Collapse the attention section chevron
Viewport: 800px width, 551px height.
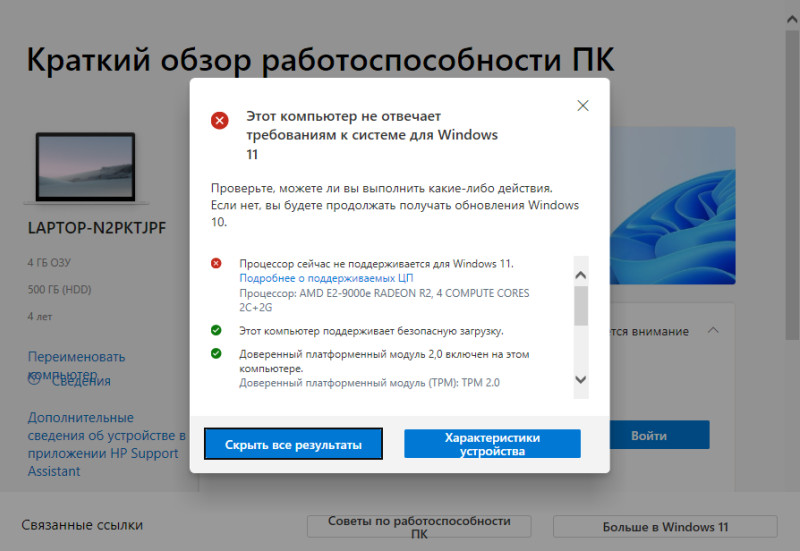713,331
